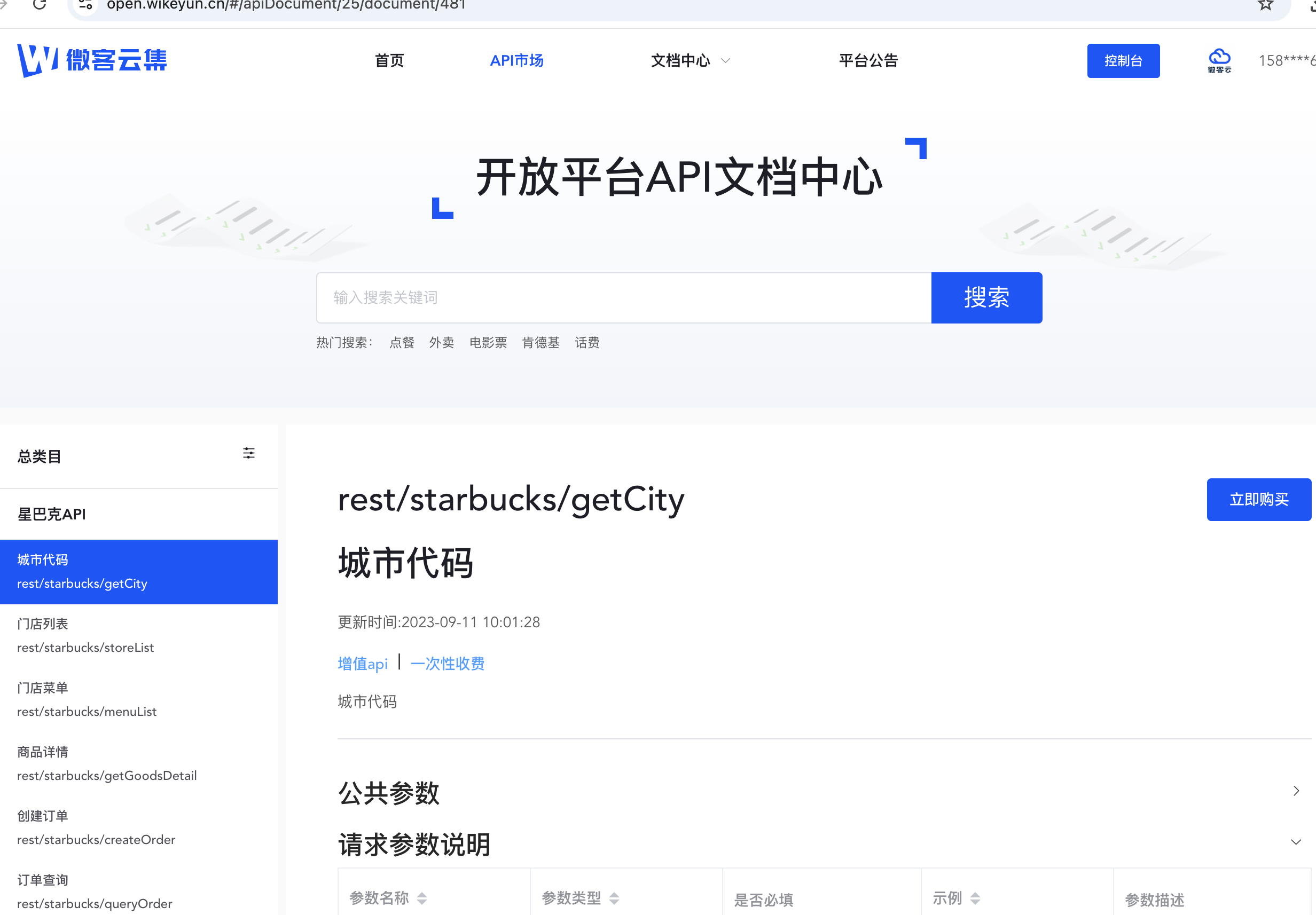Select 城市代码 getCity sidebar item

[x=139, y=572]
